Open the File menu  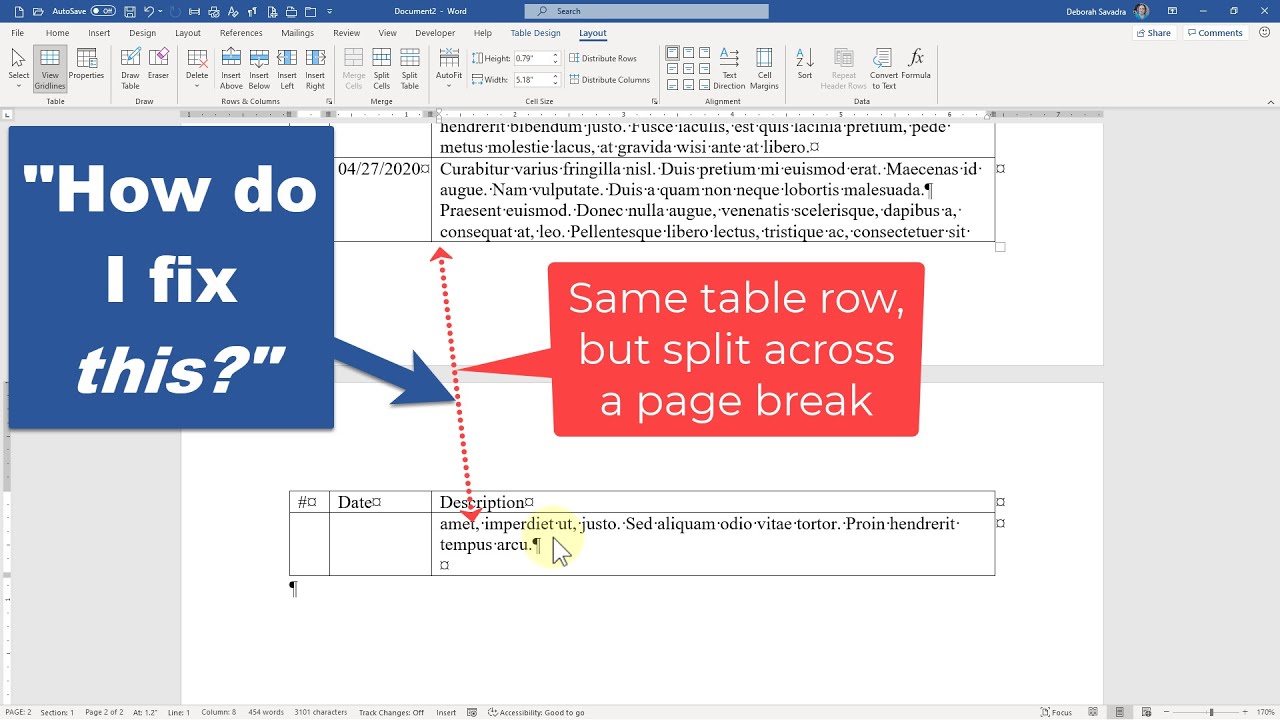point(17,33)
